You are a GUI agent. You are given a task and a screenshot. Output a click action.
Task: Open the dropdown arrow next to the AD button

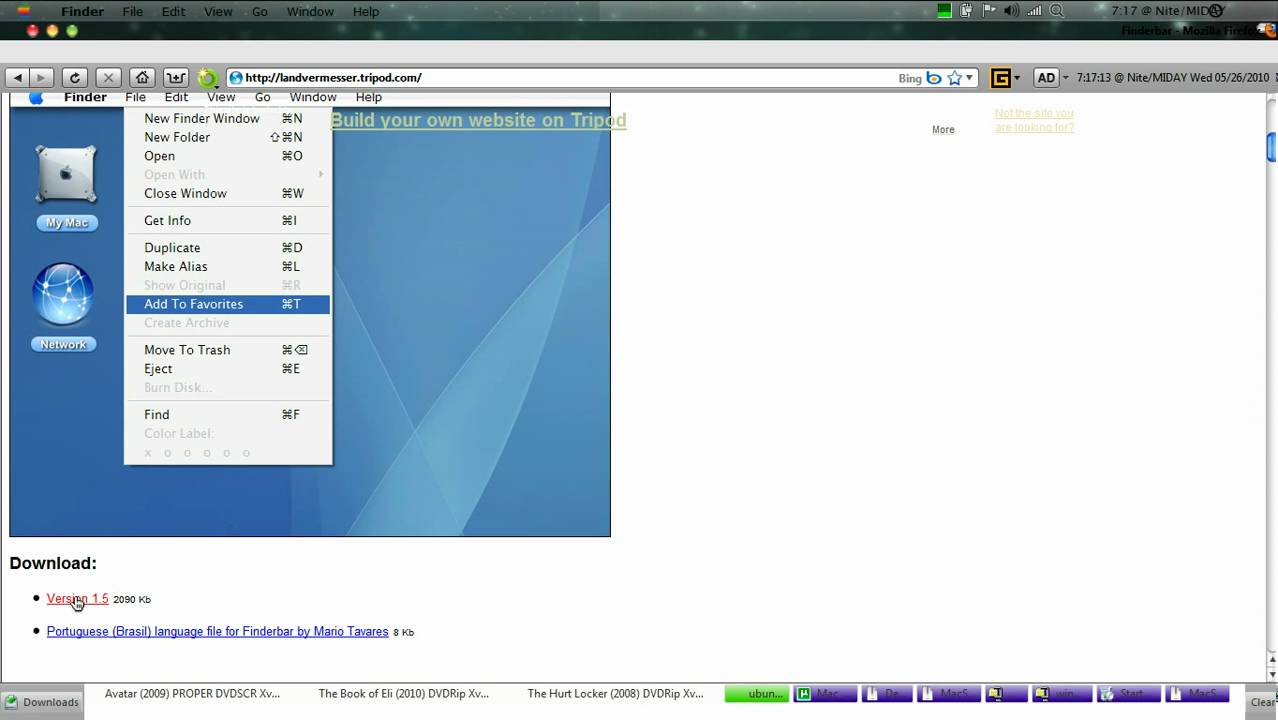click(1065, 77)
